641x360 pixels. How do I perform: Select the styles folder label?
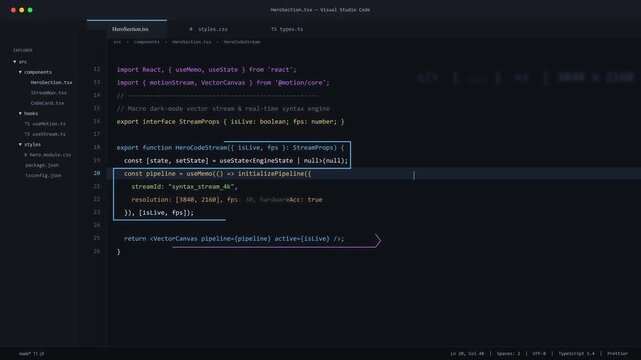tap(32, 144)
